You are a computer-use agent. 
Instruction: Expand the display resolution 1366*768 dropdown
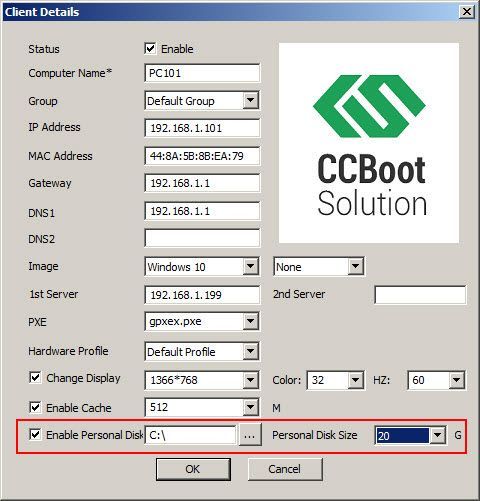(x=250, y=380)
